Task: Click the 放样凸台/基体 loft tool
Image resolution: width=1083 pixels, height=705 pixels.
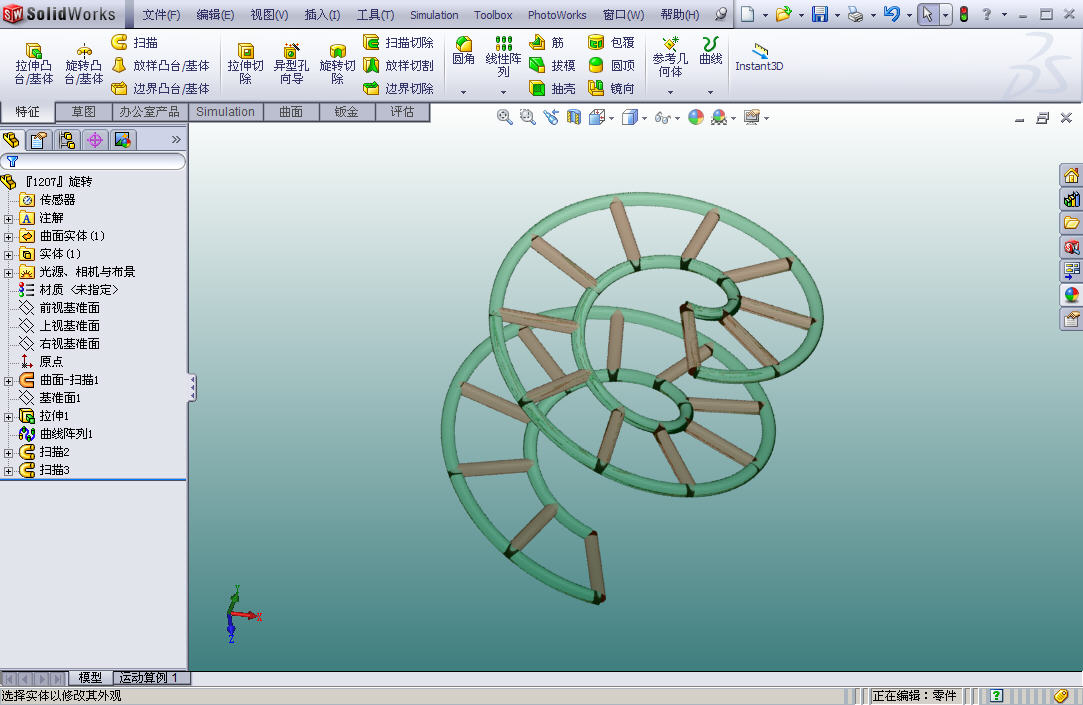Action: (160, 66)
